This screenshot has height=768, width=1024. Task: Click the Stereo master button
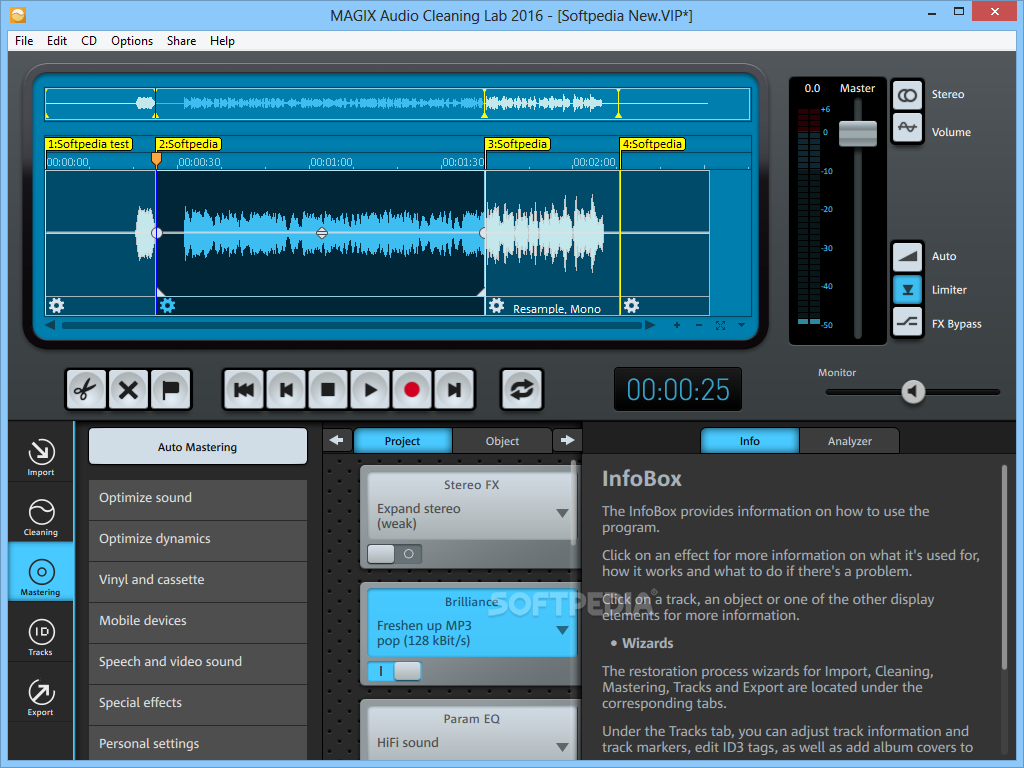pos(907,95)
